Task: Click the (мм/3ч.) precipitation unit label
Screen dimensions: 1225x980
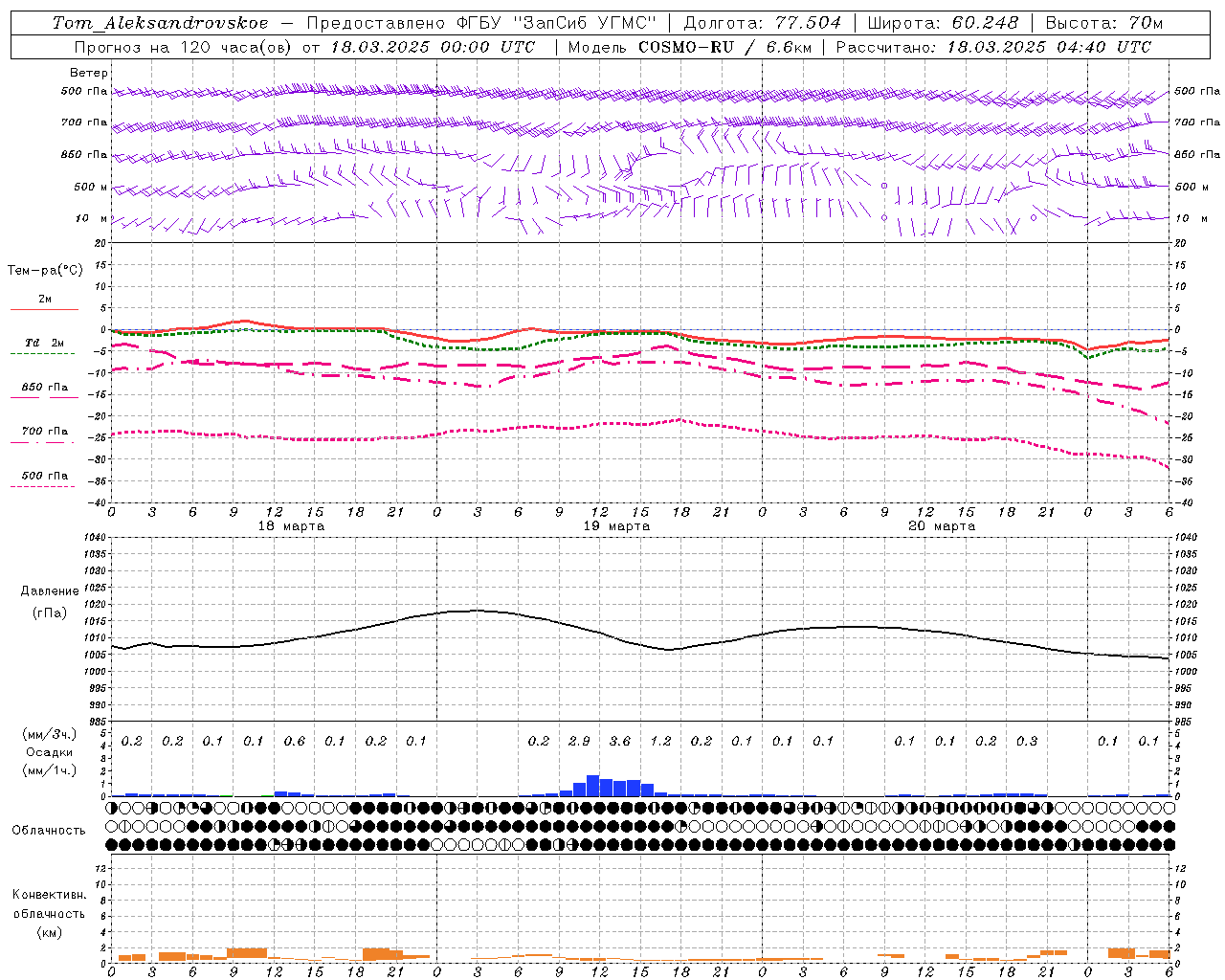Action: pyautogui.click(x=50, y=734)
